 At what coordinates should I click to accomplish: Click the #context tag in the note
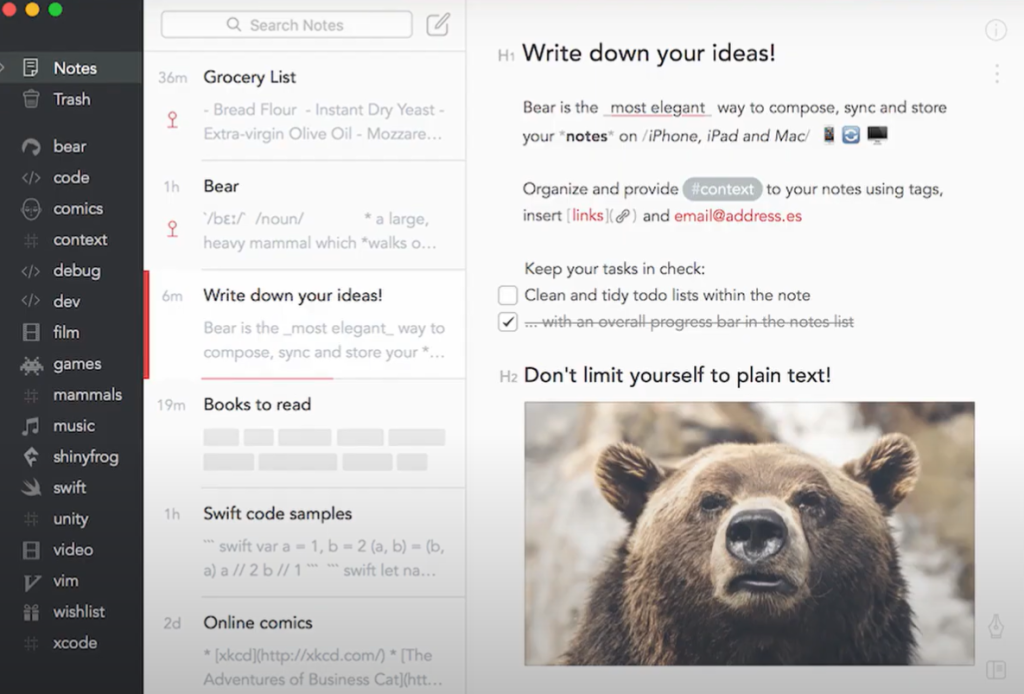722,189
